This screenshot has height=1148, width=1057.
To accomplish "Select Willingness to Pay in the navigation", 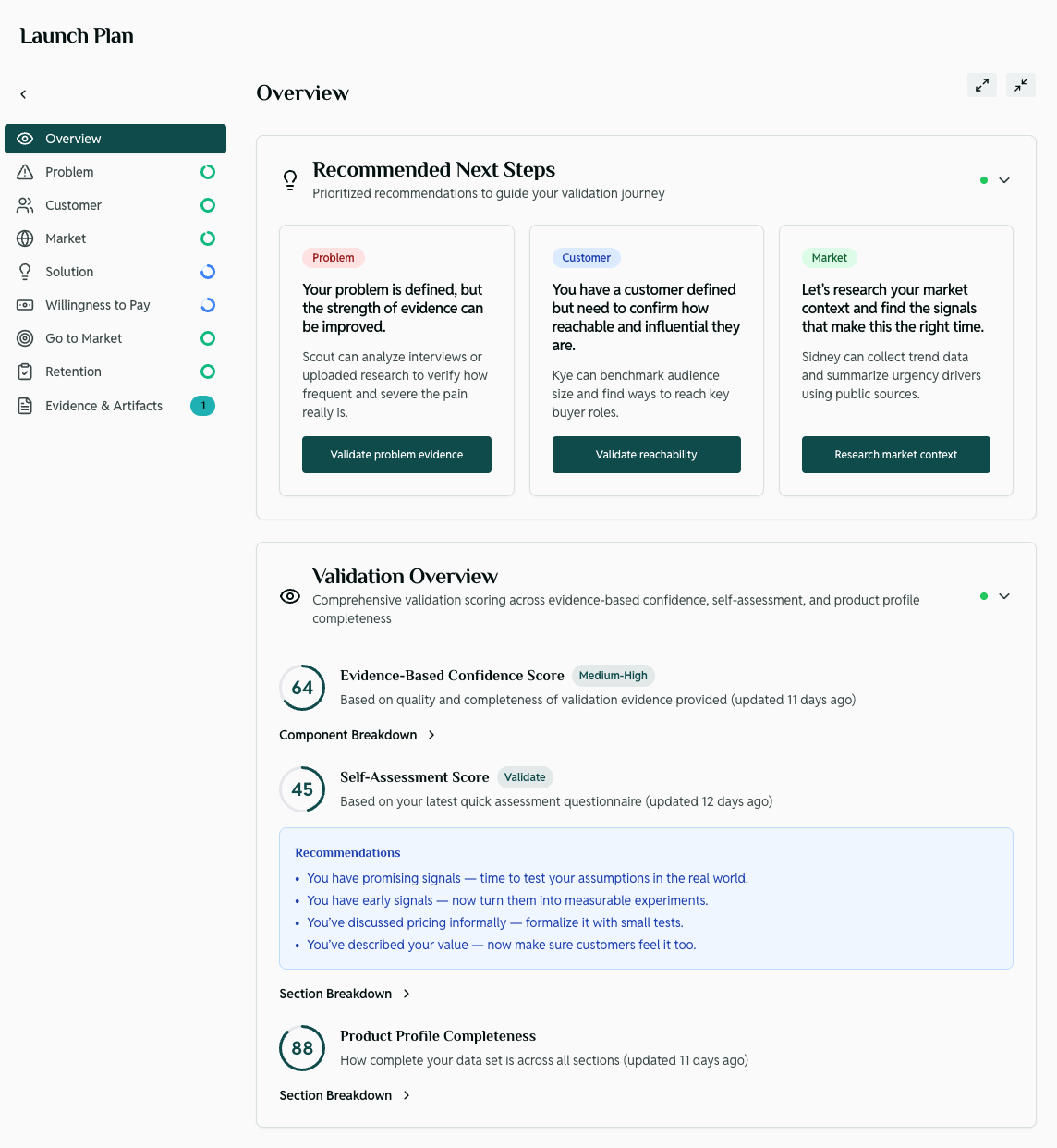I will (x=97, y=305).
